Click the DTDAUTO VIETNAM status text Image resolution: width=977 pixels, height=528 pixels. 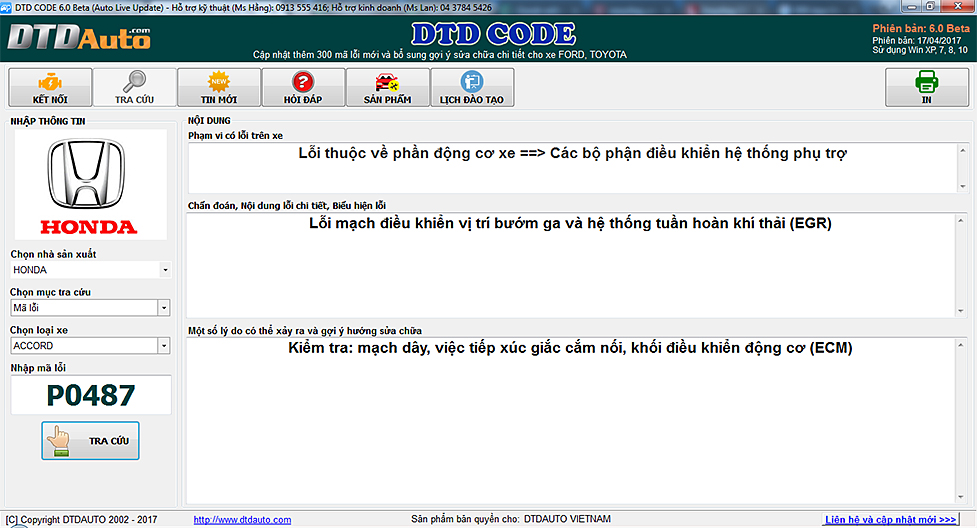pyautogui.click(x=567, y=519)
